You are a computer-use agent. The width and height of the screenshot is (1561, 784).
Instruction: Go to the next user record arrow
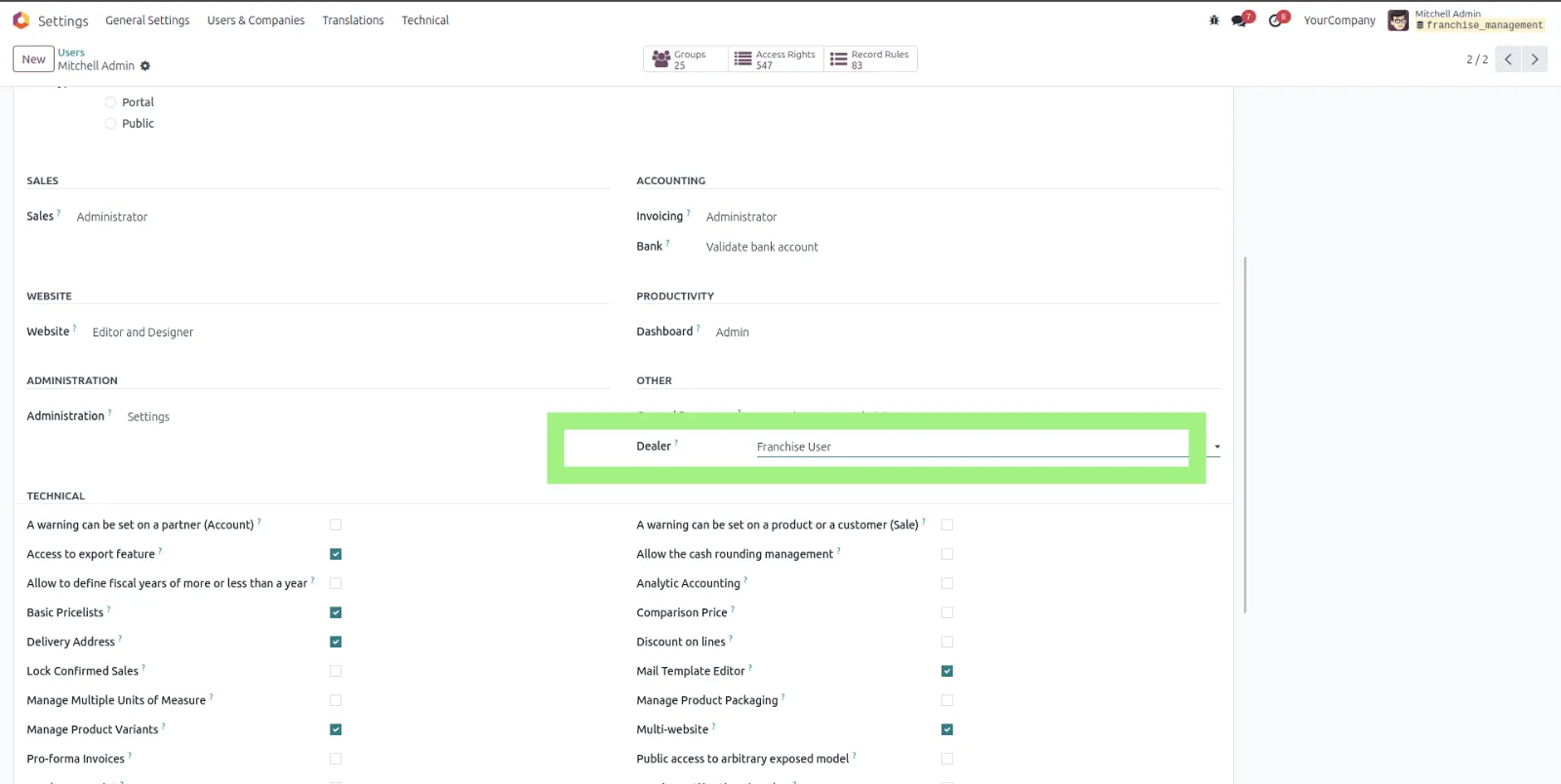coord(1535,59)
